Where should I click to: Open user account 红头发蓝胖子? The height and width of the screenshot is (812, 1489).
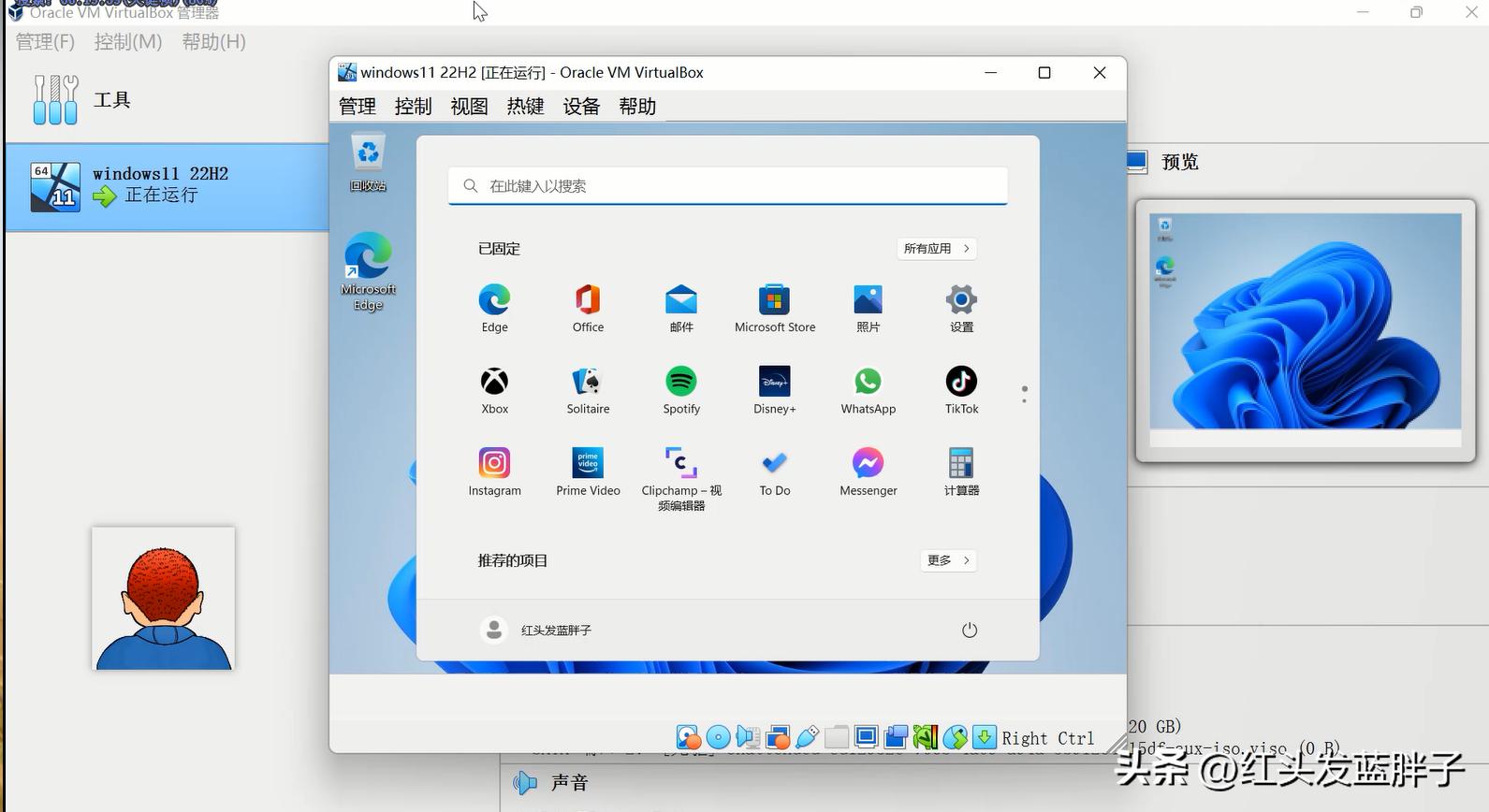pyautogui.click(x=536, y=630)
